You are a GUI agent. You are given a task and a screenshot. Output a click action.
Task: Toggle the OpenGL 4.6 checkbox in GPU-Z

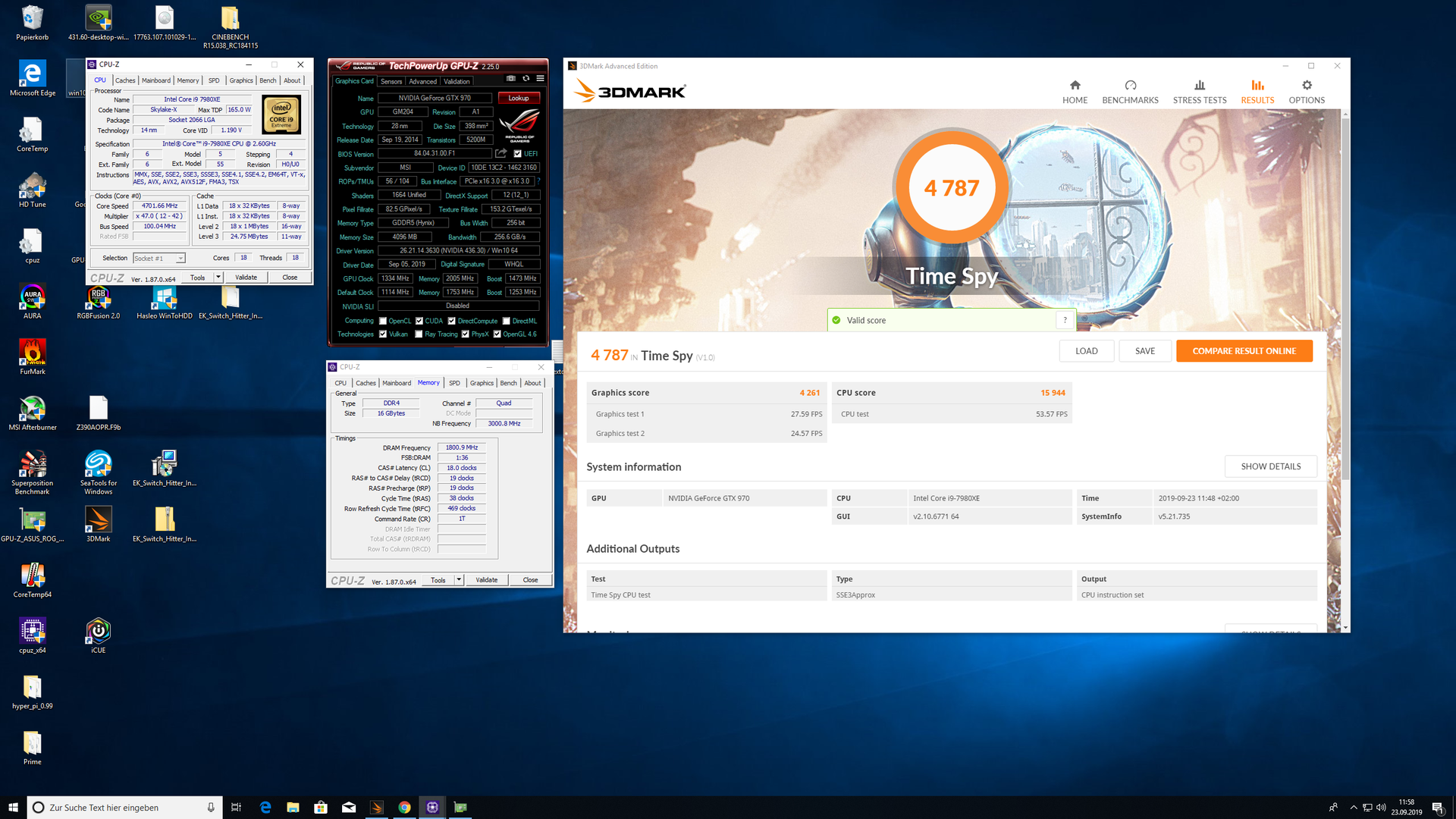[x=497, y=334]
